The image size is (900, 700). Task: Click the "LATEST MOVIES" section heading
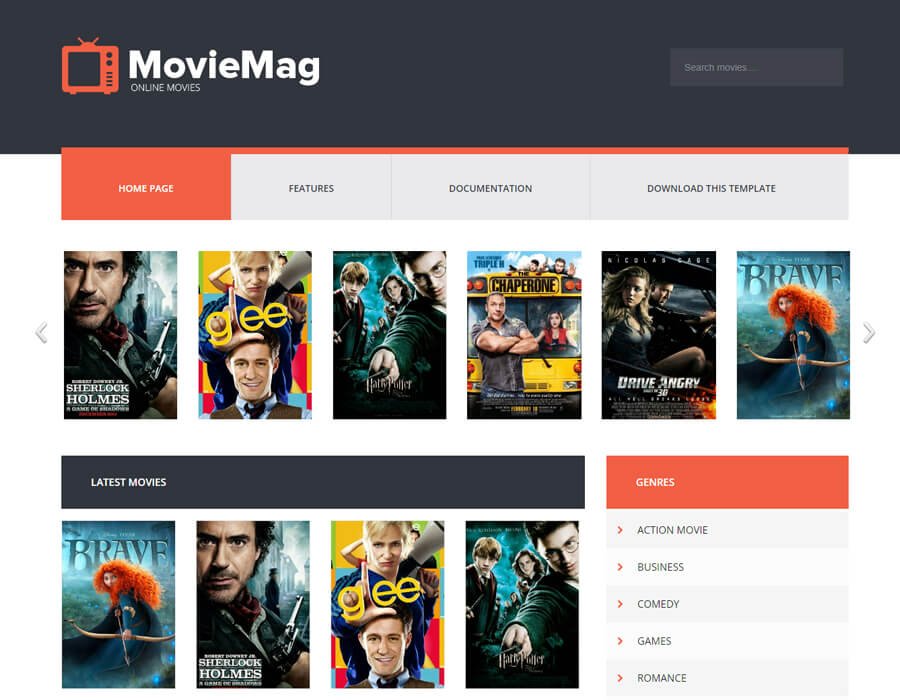pos(129,482)
